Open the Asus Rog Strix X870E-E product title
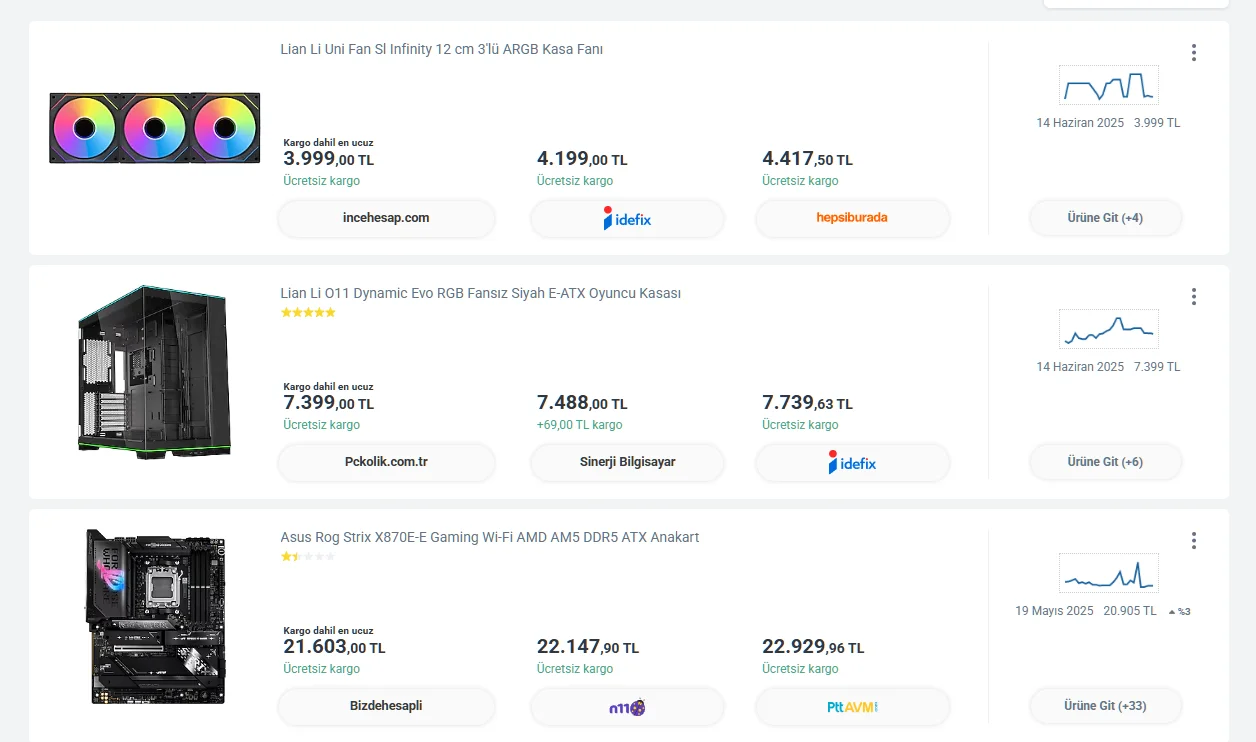Viewport: 1256px width, 742px height. pyautogui.click(x=489, y=538)
